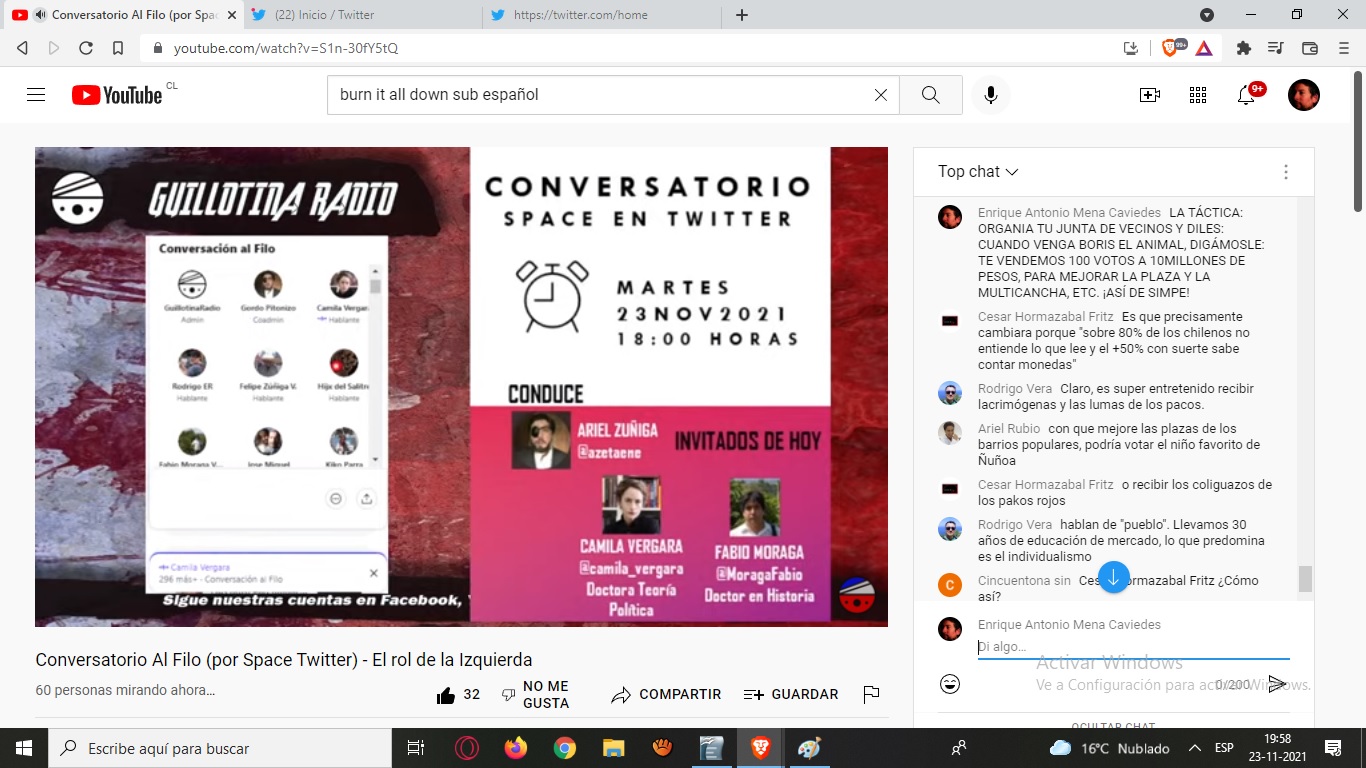The width and height of the screenshot is (1366, 768).
Task: Open a new browser tab
Action: [742, 15]
